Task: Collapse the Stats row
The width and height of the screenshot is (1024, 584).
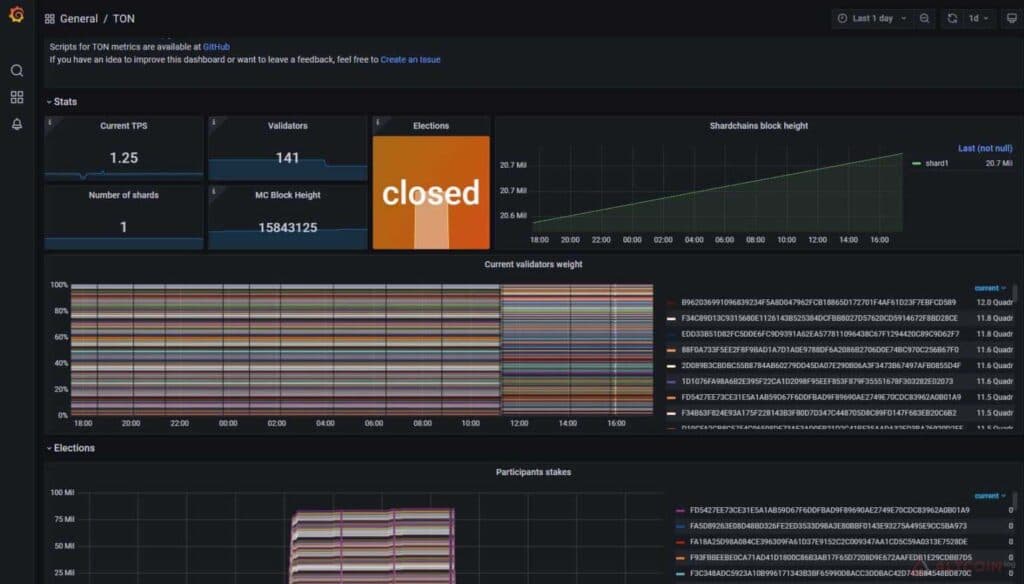Action: click(x=62, y=102)
